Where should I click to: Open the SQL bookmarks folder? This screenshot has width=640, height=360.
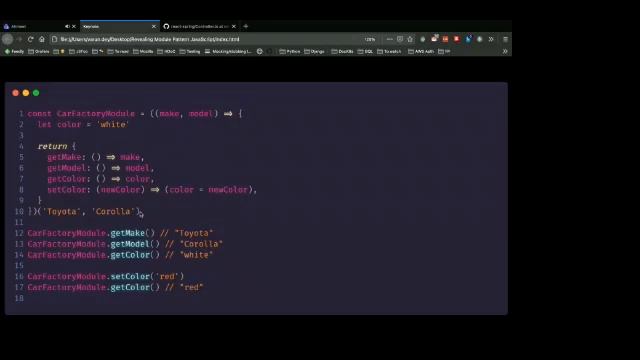point(366,51)
